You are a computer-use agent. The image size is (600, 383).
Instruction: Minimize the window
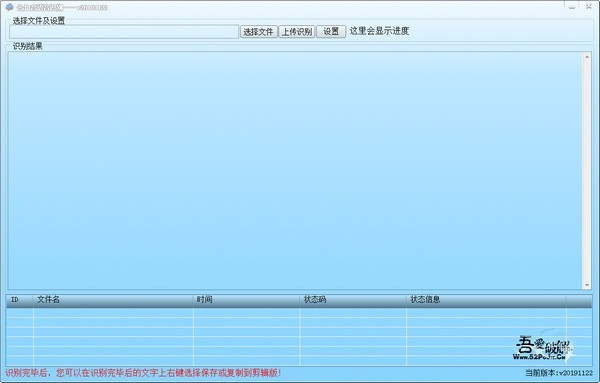(x=572, y=7)
